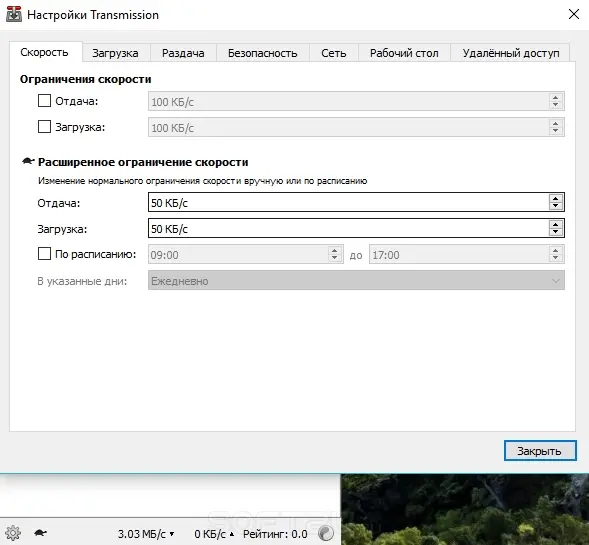This screenshot has width=589, height=545.
Task: Switch to the Раздача tab
Action: tap(183, 53)
